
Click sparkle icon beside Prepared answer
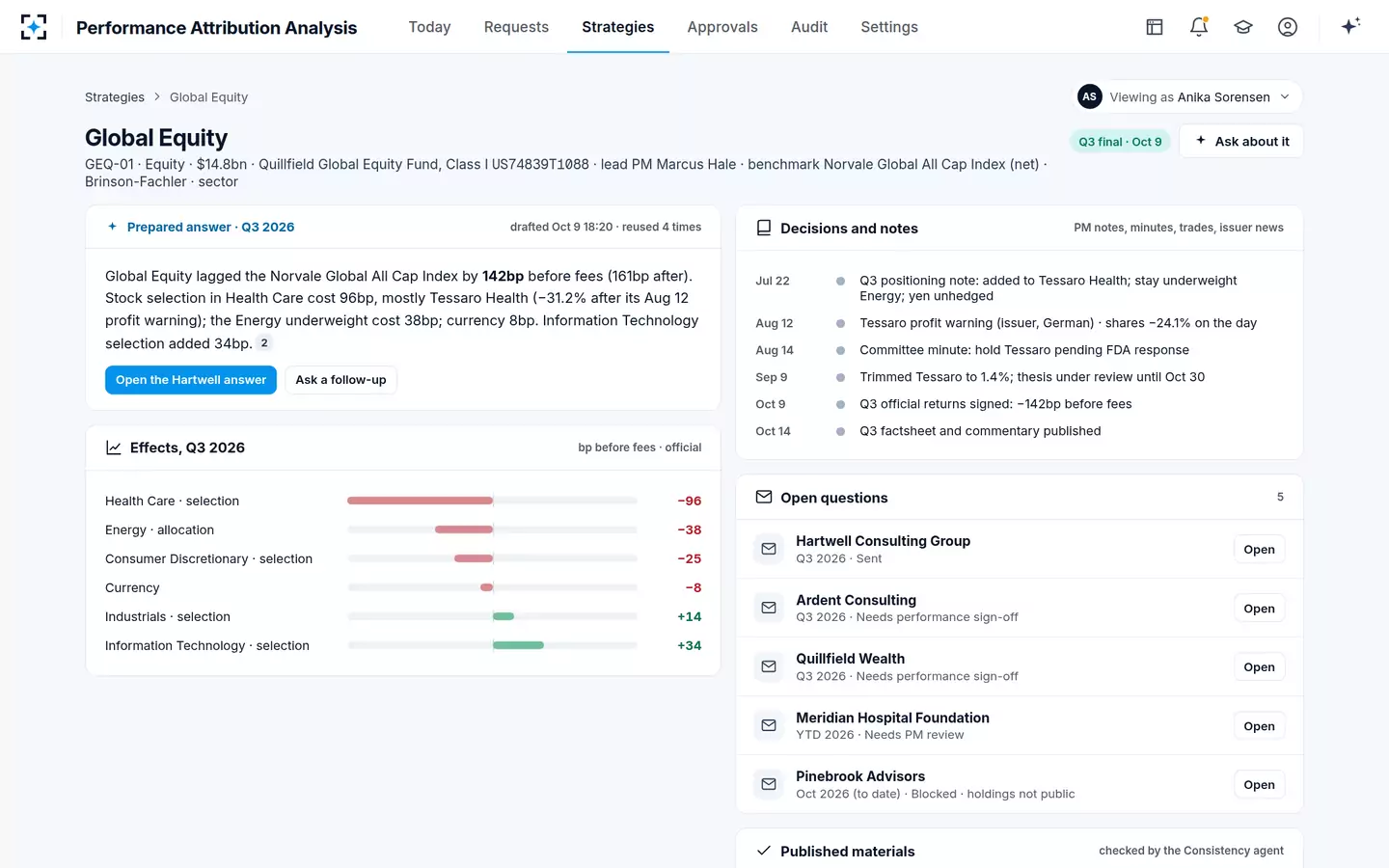point(112,227)
